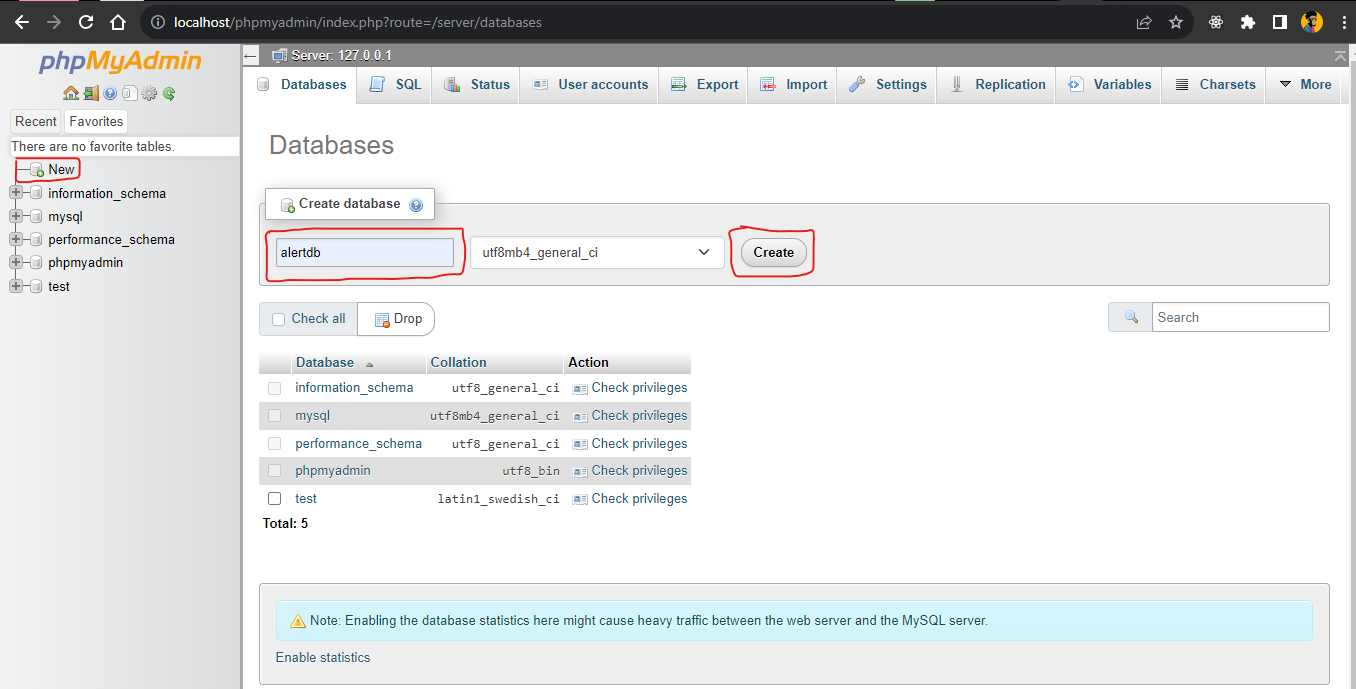The height and width of the screenshot is (689, 1356).
Task: Open React Developer Tools extension icon
Action: pyautogui.click(x=1216, y=22)
